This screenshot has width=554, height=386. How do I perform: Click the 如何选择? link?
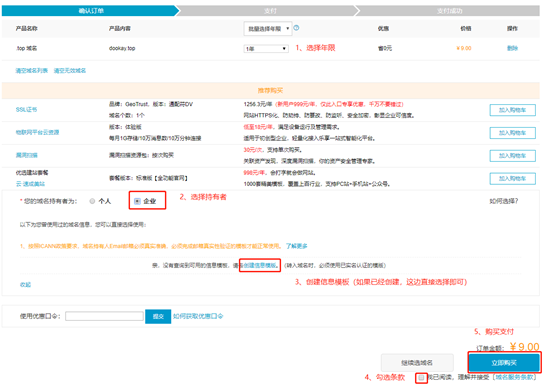click(503, 201)
